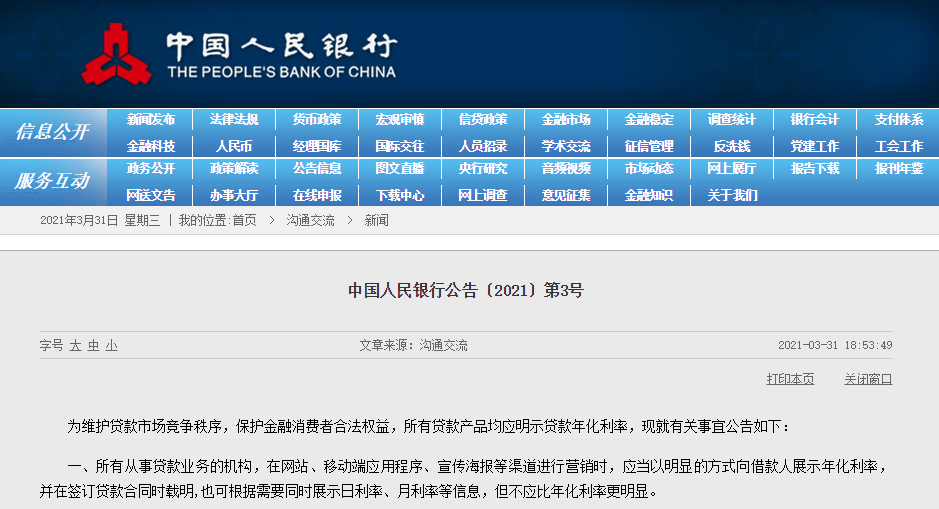Click the 沟通交流 breadcrumb link
Image resolution: width=939 pixels, height=509 pixels.
[311, 220]
